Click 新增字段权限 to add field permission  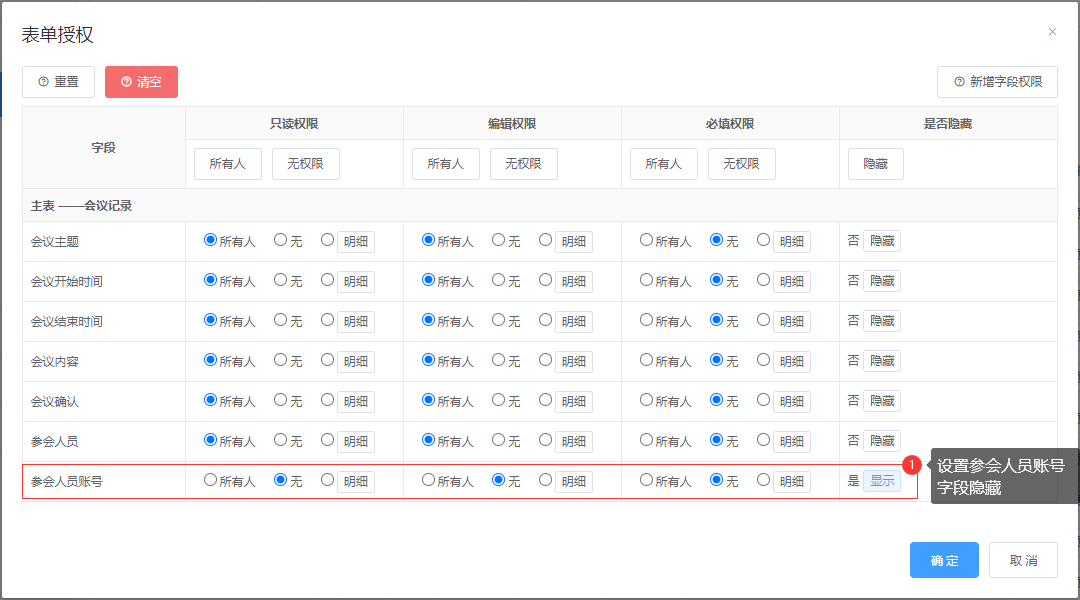[997, 82]
